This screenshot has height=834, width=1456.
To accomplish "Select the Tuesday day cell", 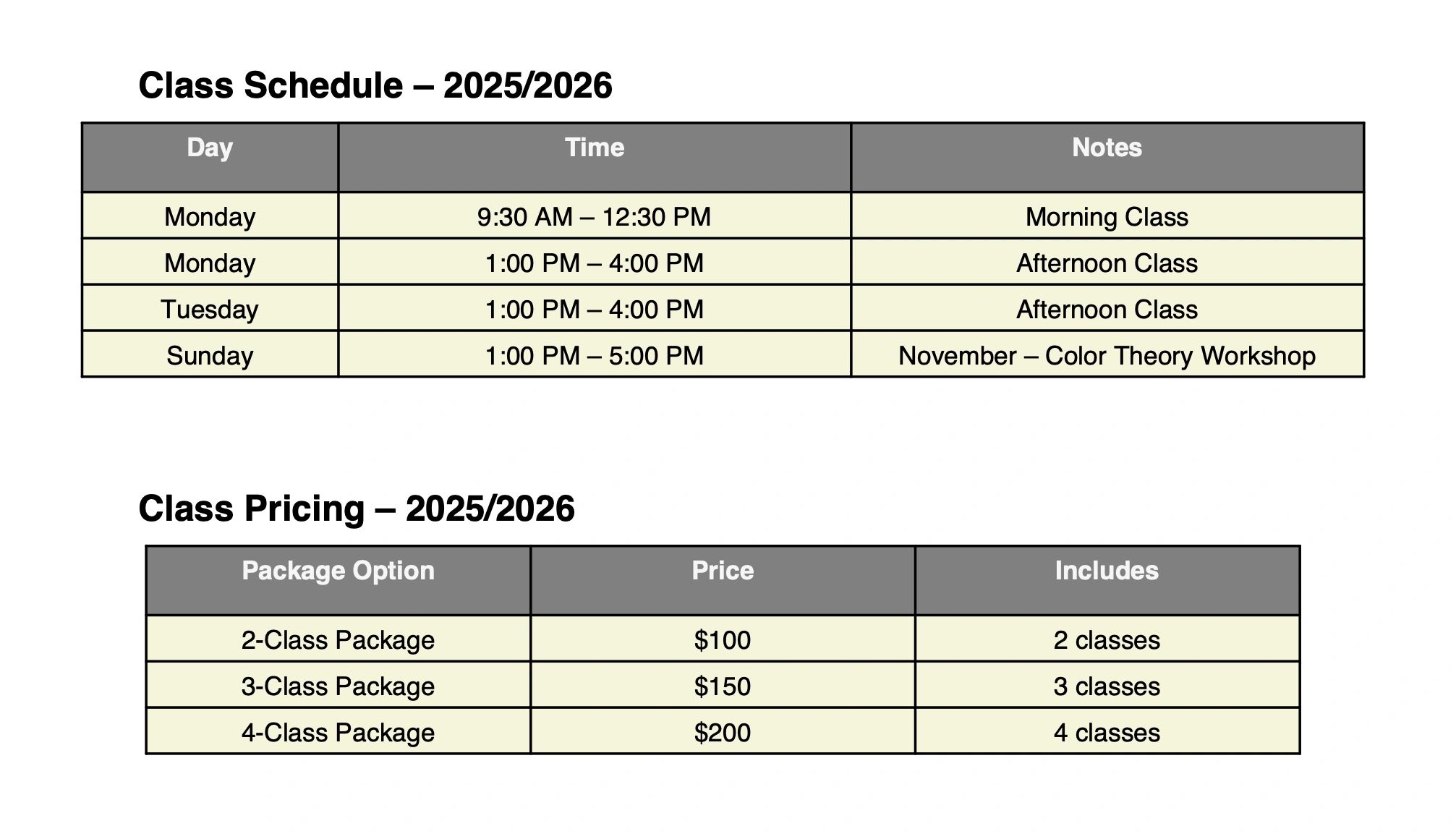I will 210,310.
